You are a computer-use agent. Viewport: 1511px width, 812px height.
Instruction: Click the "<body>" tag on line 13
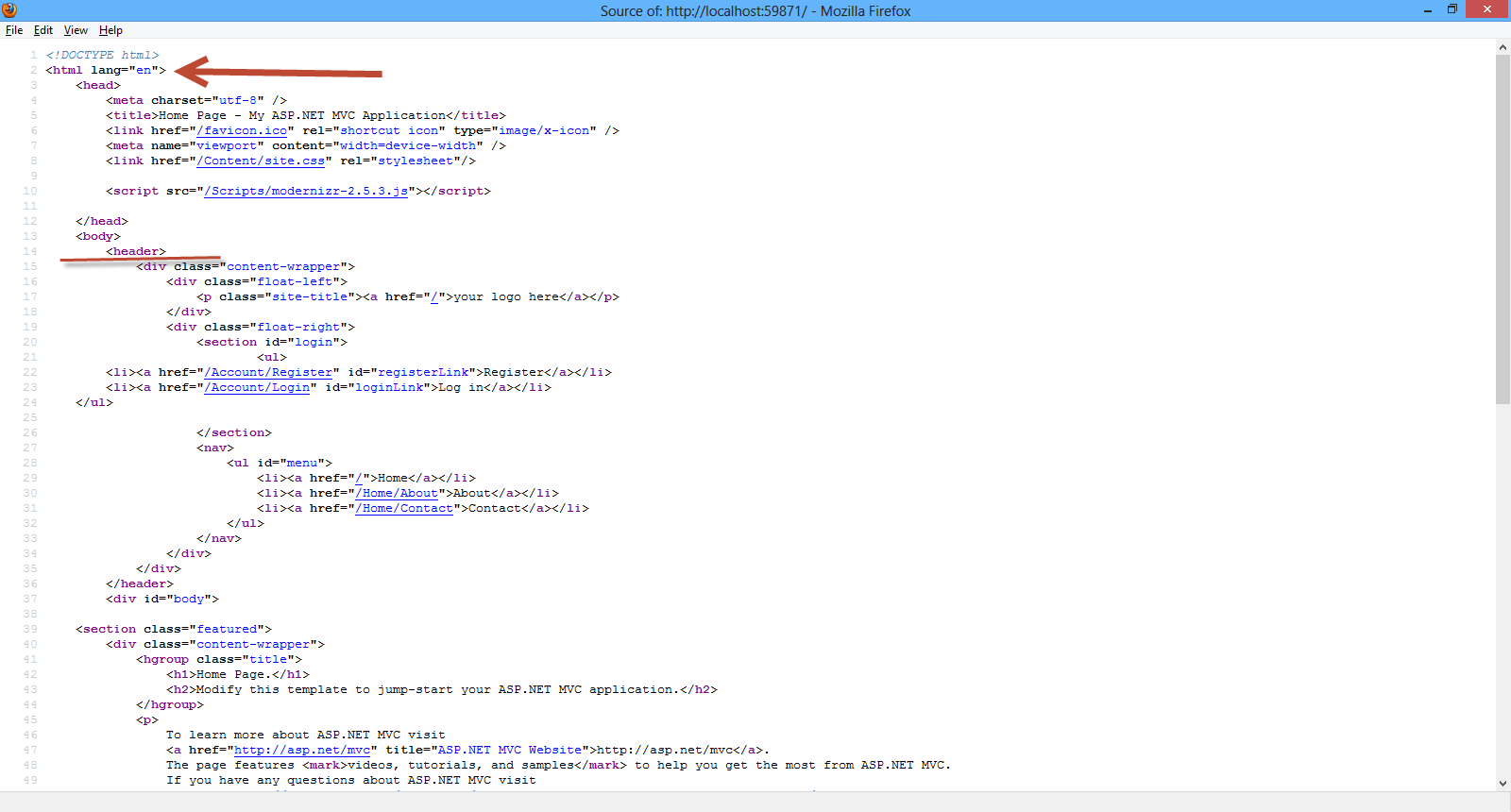(x=98, y=236)
